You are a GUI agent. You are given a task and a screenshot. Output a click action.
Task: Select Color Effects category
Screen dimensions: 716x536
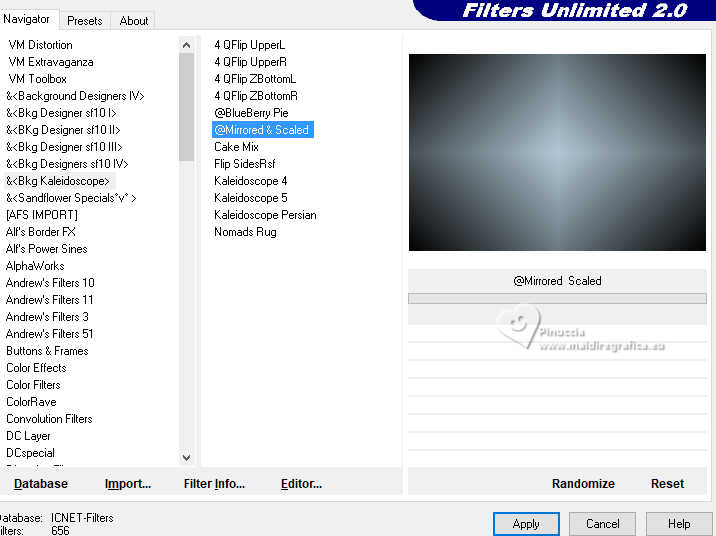click(x=37, y=368)
